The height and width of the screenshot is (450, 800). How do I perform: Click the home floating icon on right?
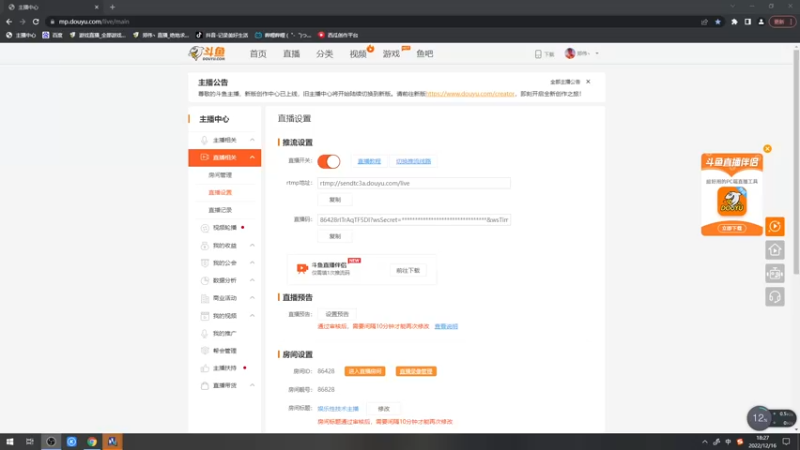(x=774, y=249)
